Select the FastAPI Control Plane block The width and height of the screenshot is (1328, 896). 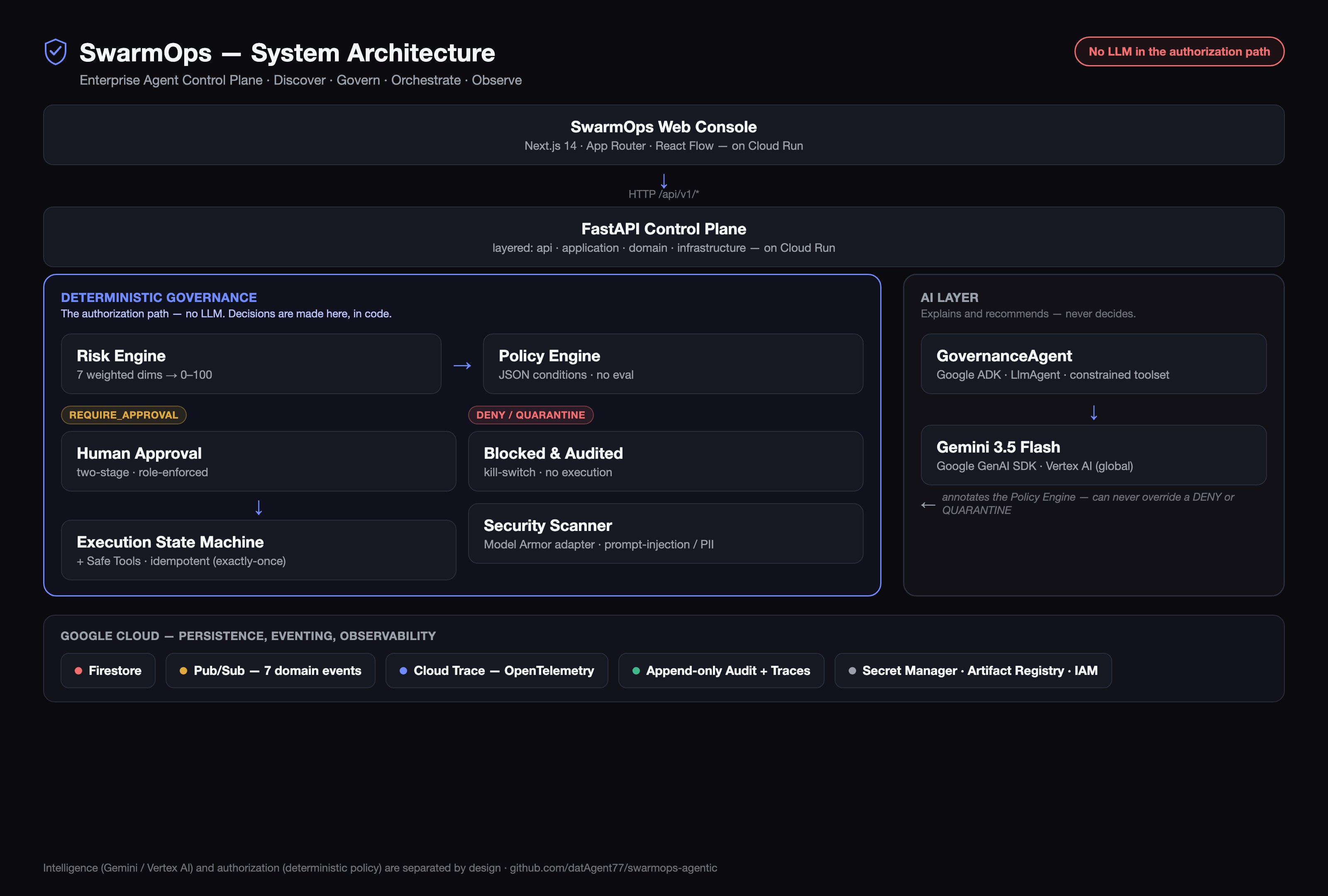[664, 237]
